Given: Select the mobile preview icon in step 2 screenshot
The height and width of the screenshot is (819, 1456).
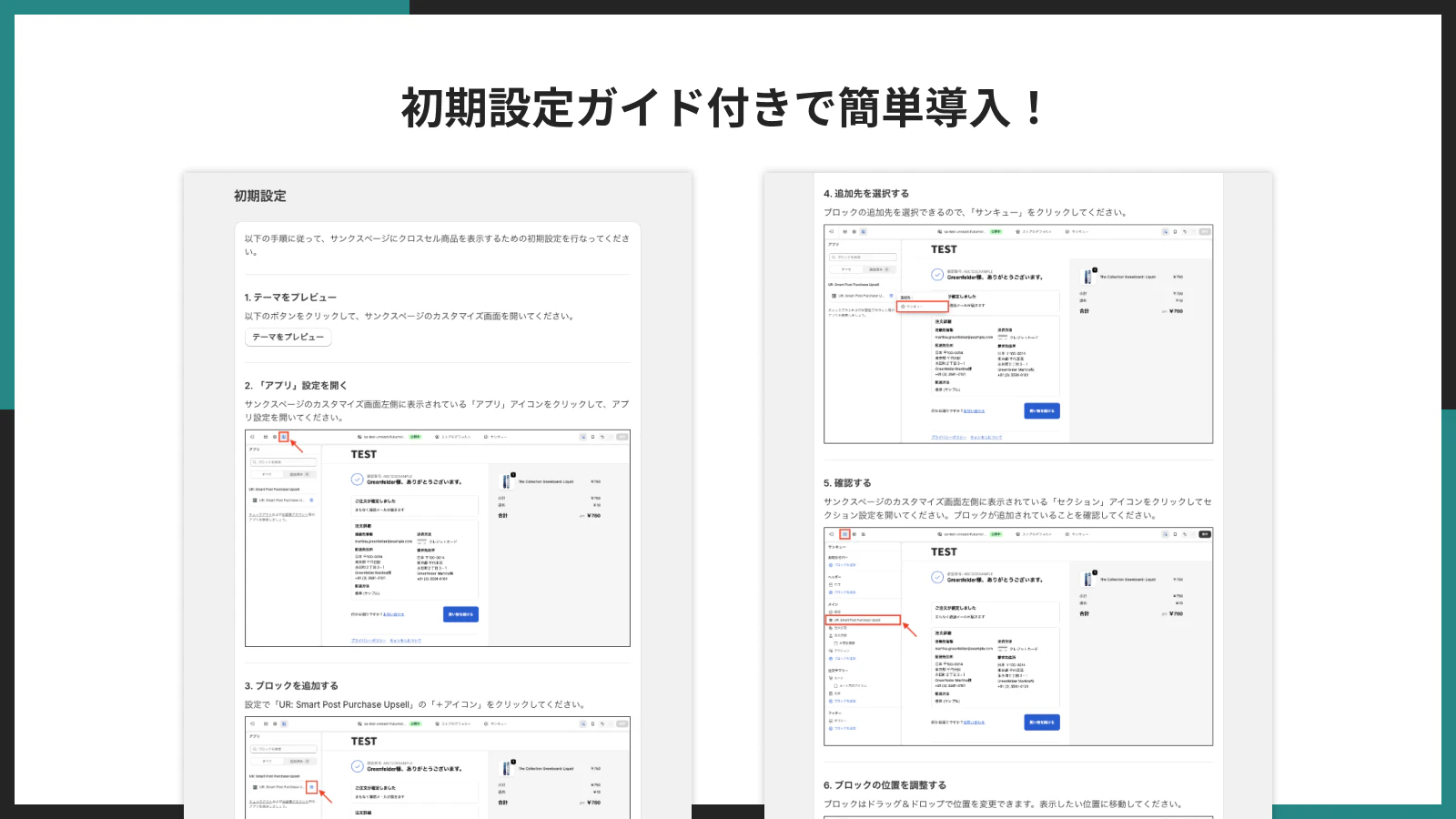Looking at the screenshot, I should (592, 437).
